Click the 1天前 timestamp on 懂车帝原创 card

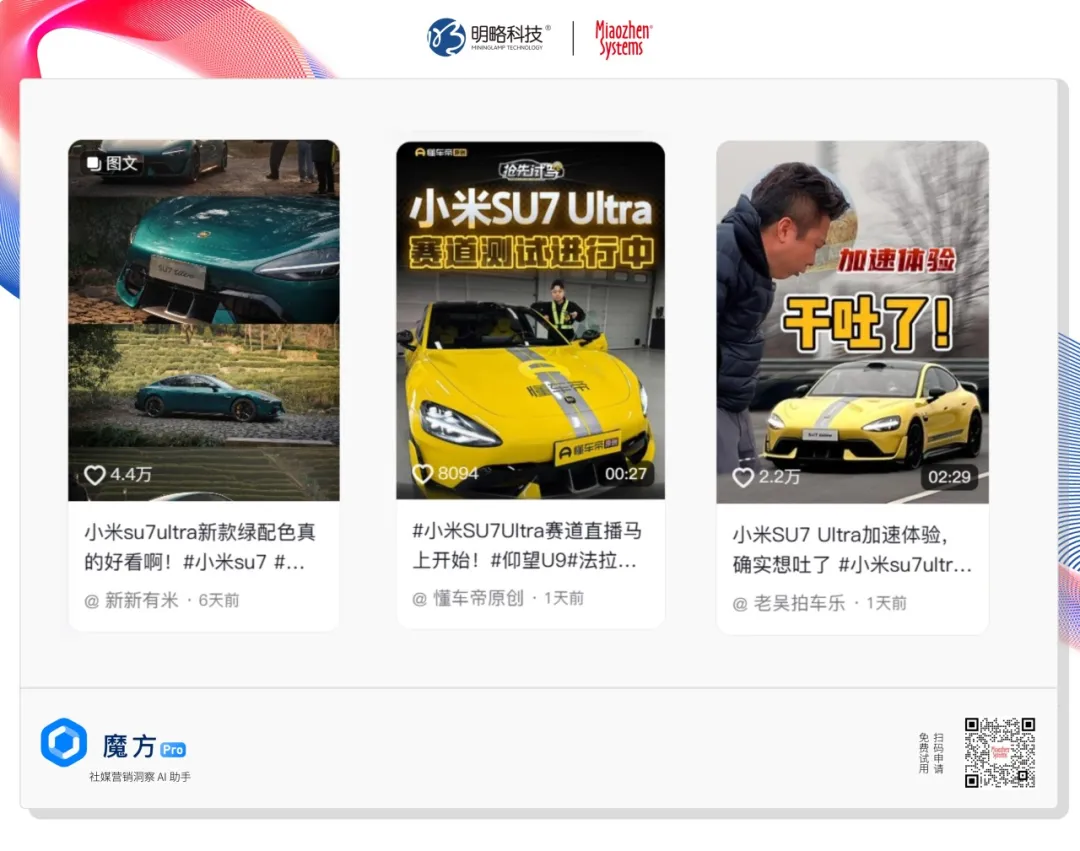(x=564, y=598)
